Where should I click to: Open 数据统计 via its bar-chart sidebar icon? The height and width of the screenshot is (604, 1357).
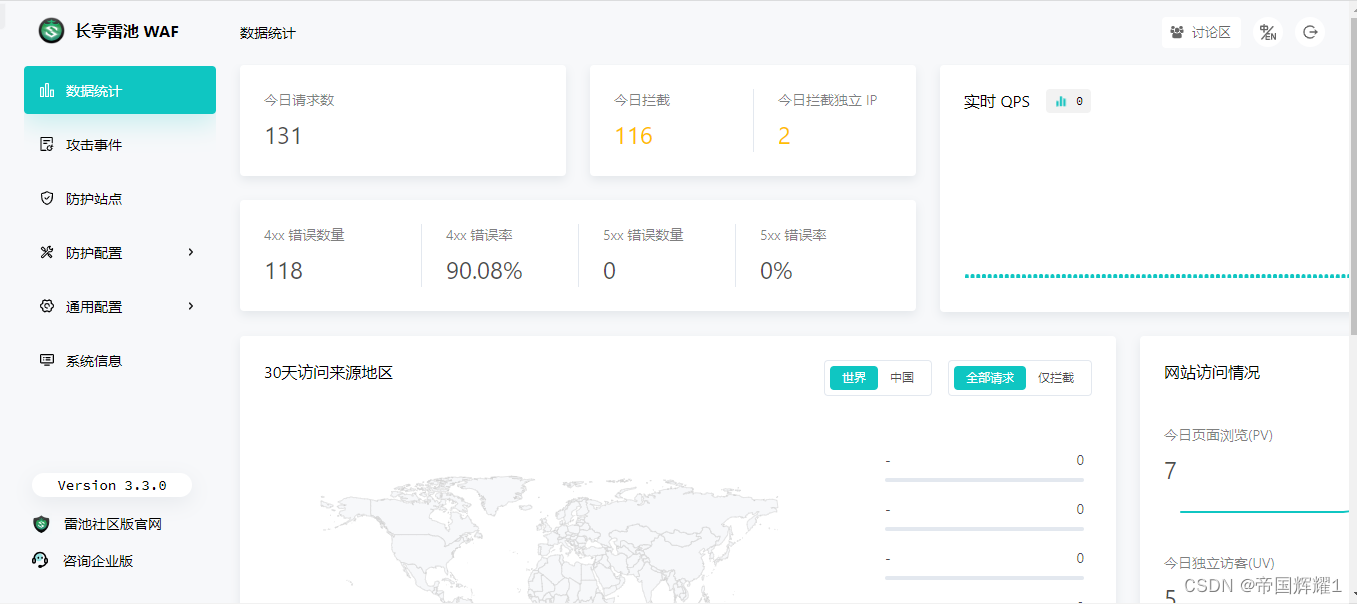[x=47, y=90]
